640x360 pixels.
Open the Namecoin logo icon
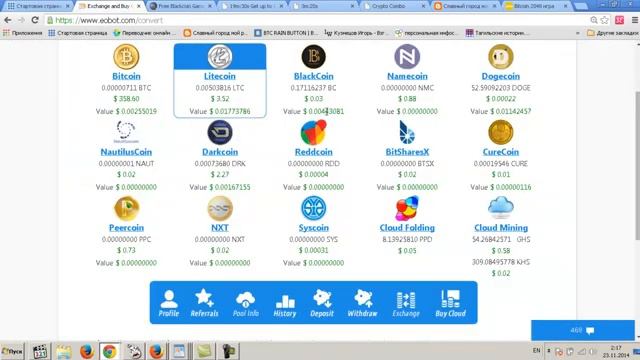click(x=407, y=56)
